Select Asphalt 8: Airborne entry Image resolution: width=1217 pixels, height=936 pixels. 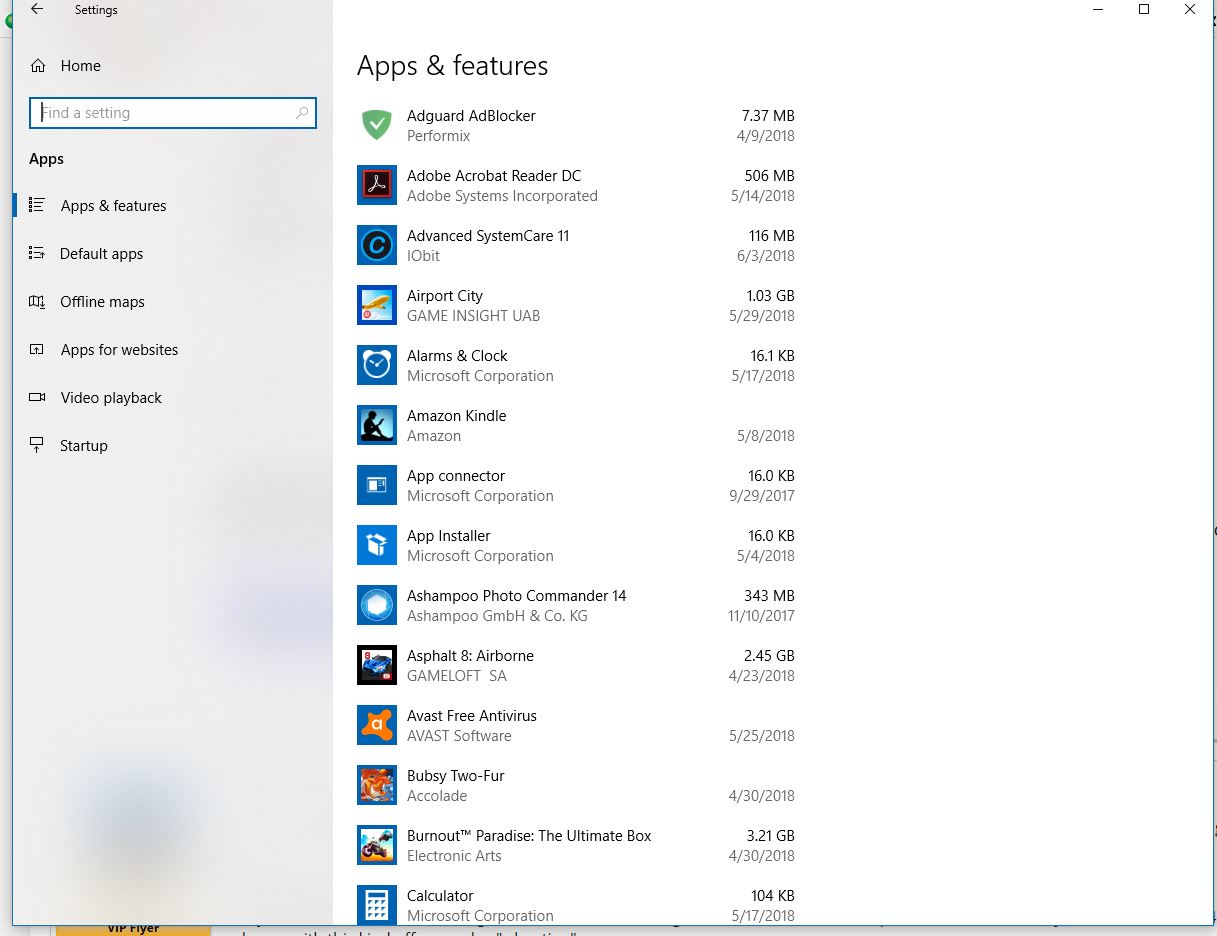point(576,665)
